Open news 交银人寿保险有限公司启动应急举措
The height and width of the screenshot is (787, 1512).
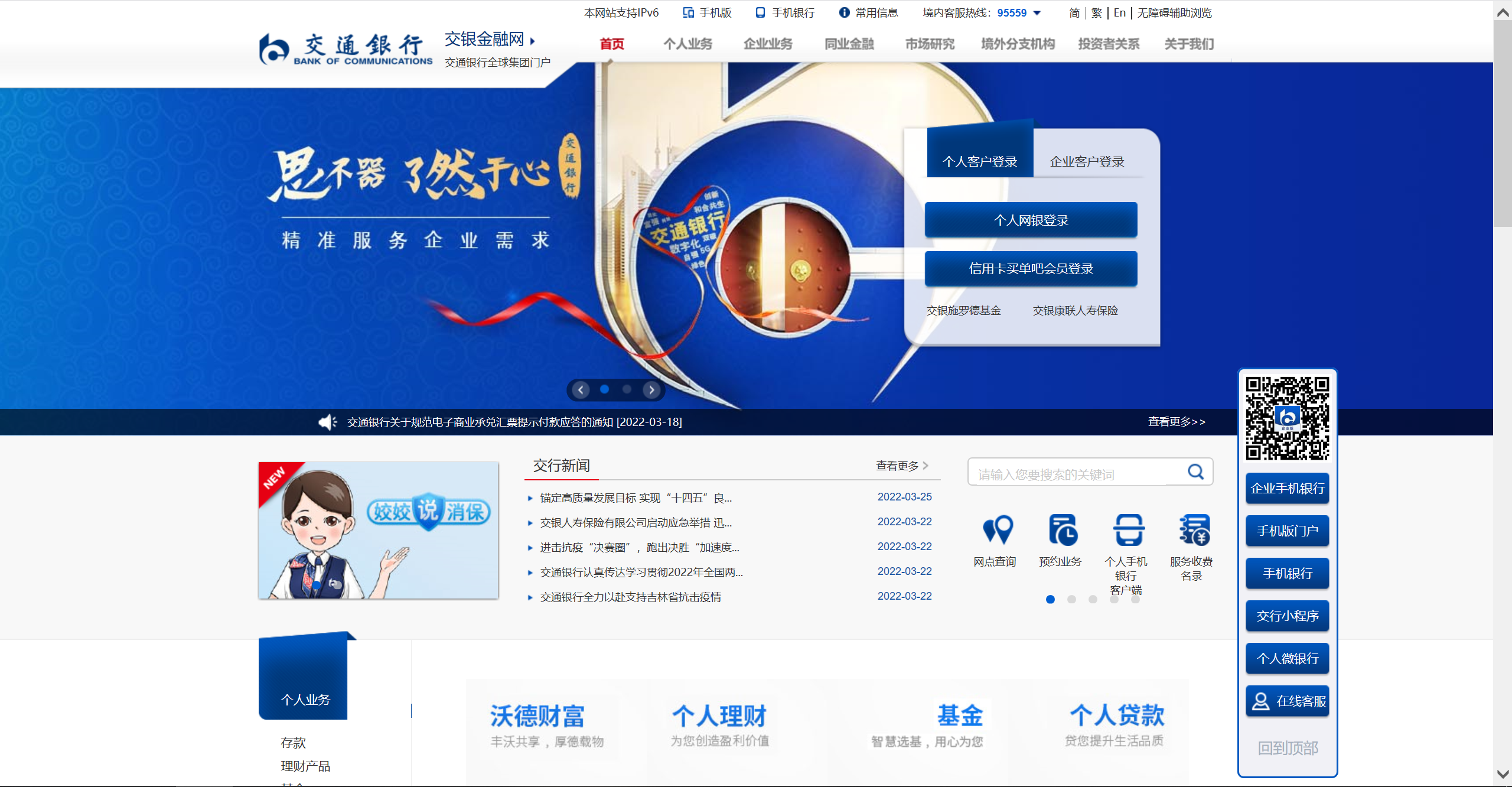636,522
